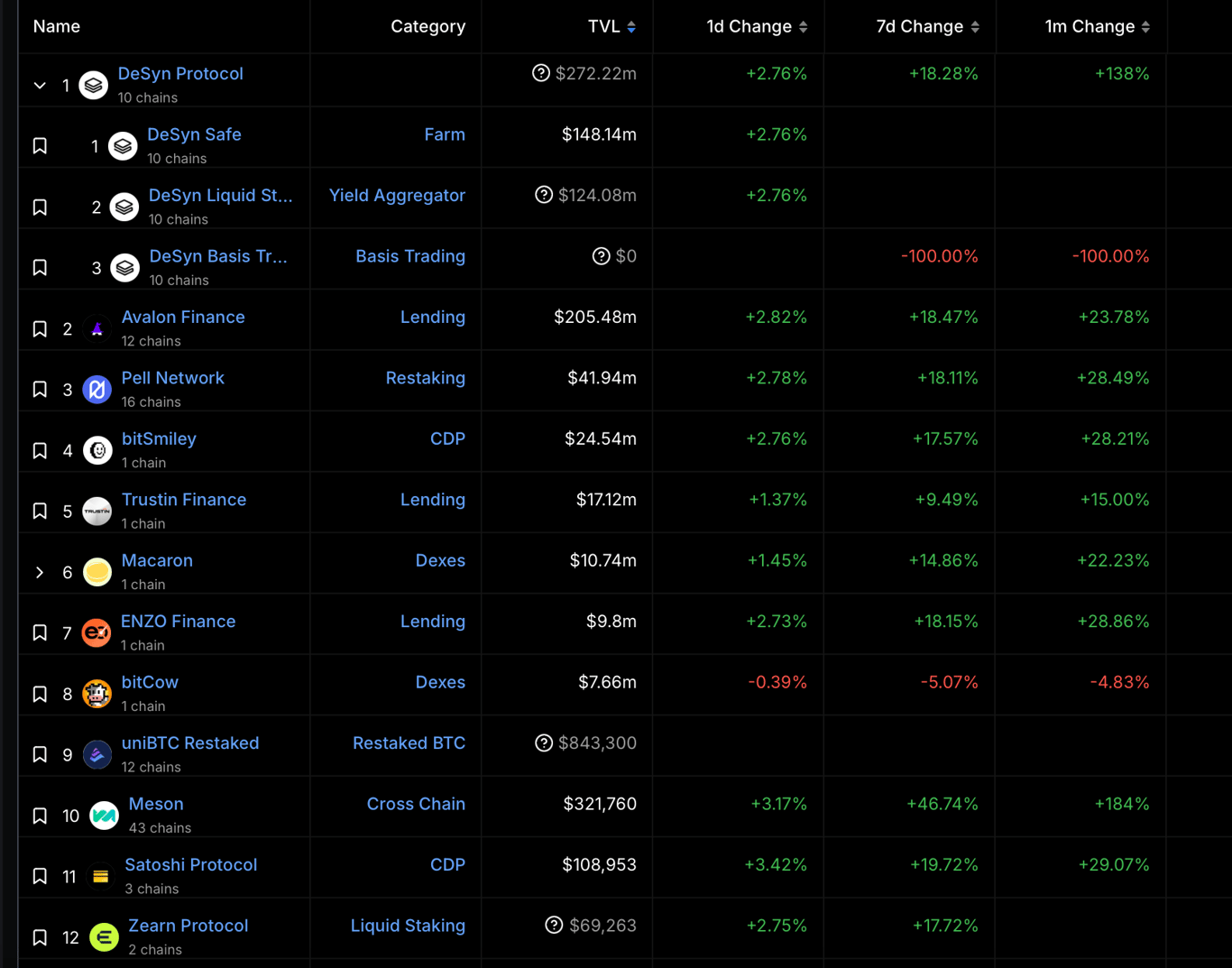
Task: Bookmark DeSyn Liquid St... row
Action: 40,207
